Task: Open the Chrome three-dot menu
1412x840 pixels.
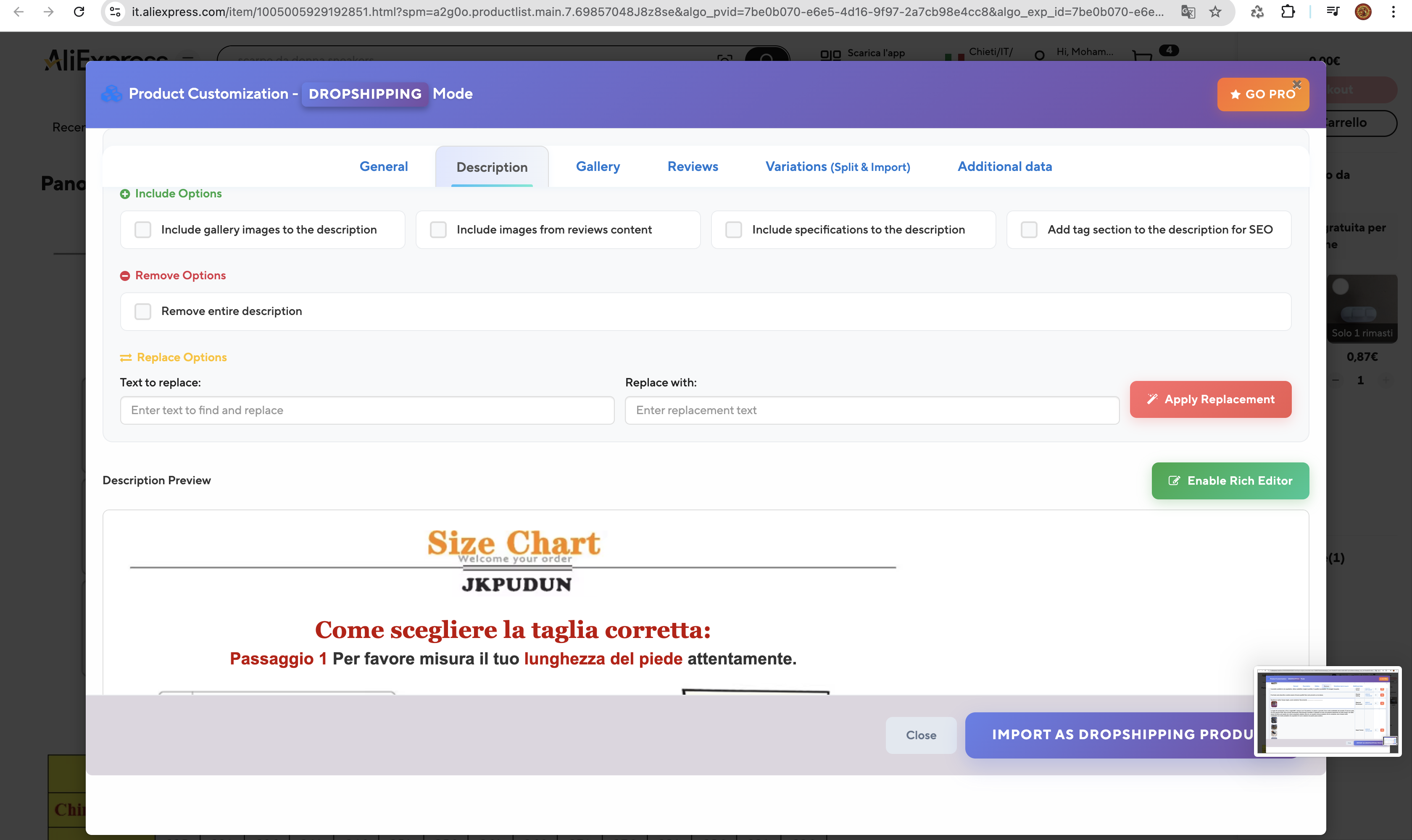Action: 1393,11
